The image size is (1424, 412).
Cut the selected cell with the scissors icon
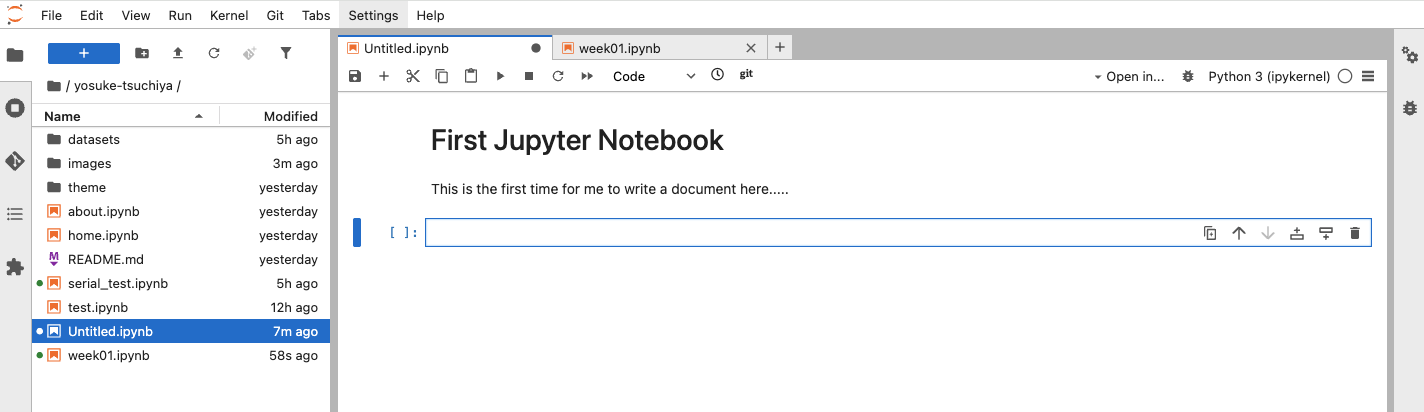(x=413, y=76)
